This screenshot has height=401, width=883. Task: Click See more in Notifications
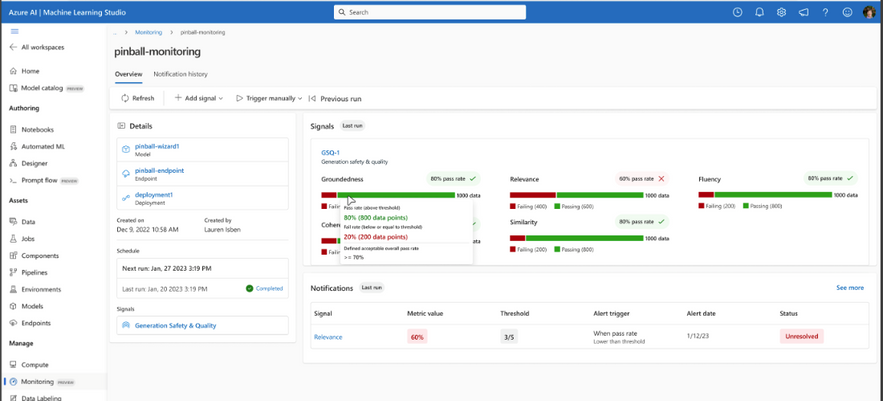click(x=850, y=288)
